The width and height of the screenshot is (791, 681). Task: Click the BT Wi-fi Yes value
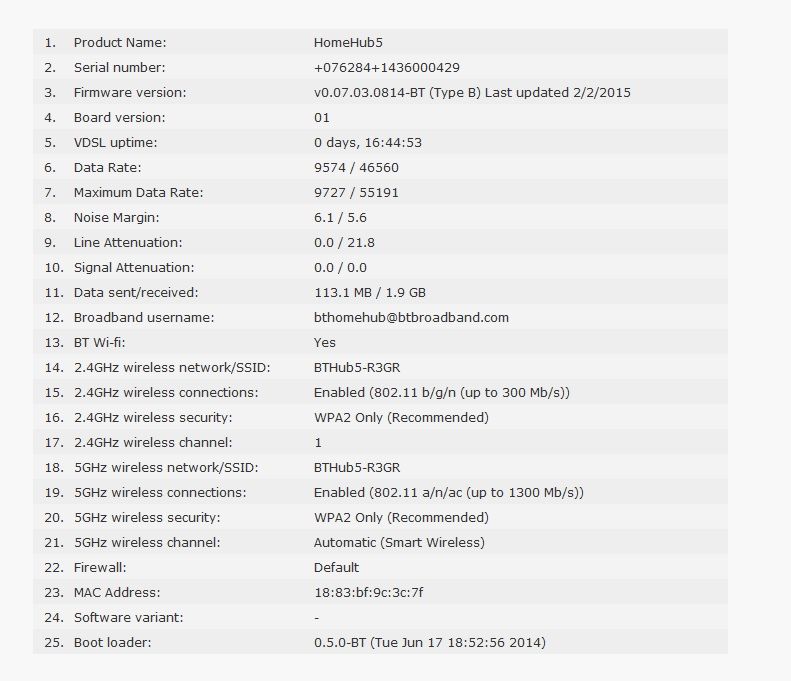(x=324, y=343)
